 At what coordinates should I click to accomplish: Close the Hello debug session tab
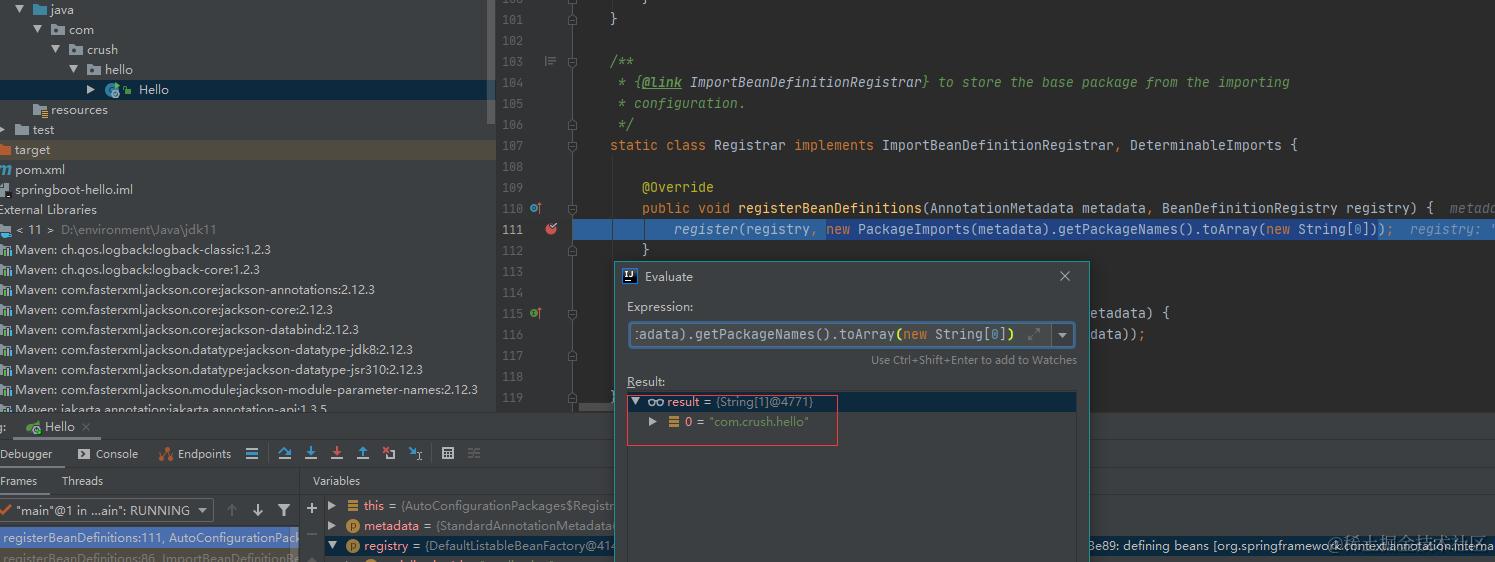pyautogui.click(x=86, y=427)
